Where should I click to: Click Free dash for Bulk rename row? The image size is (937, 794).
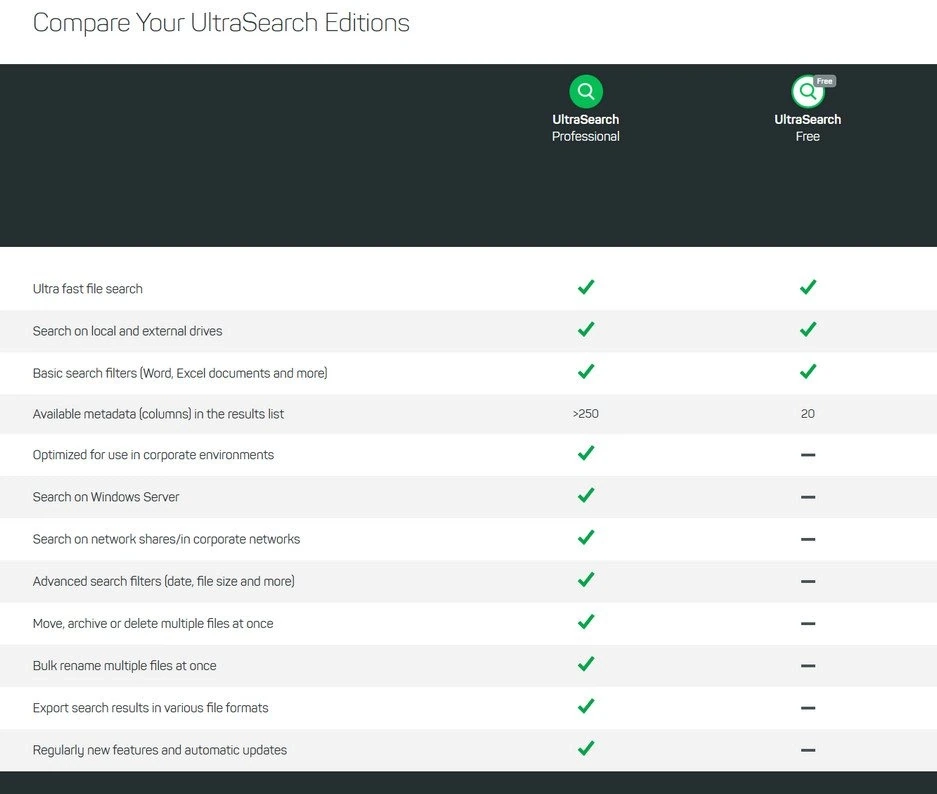pyautogui.click(x=808, y=666)
